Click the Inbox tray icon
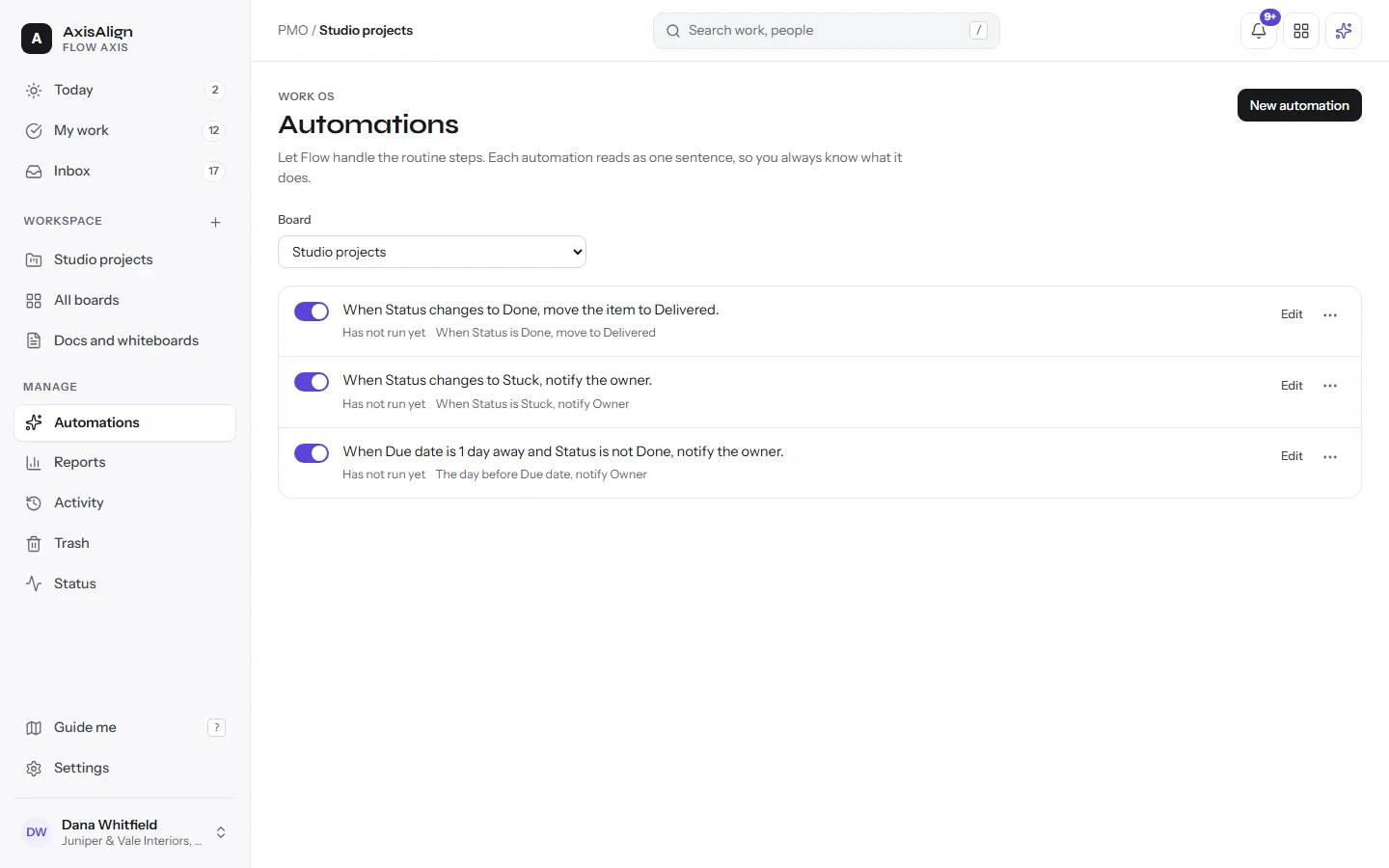 (34, 172)
